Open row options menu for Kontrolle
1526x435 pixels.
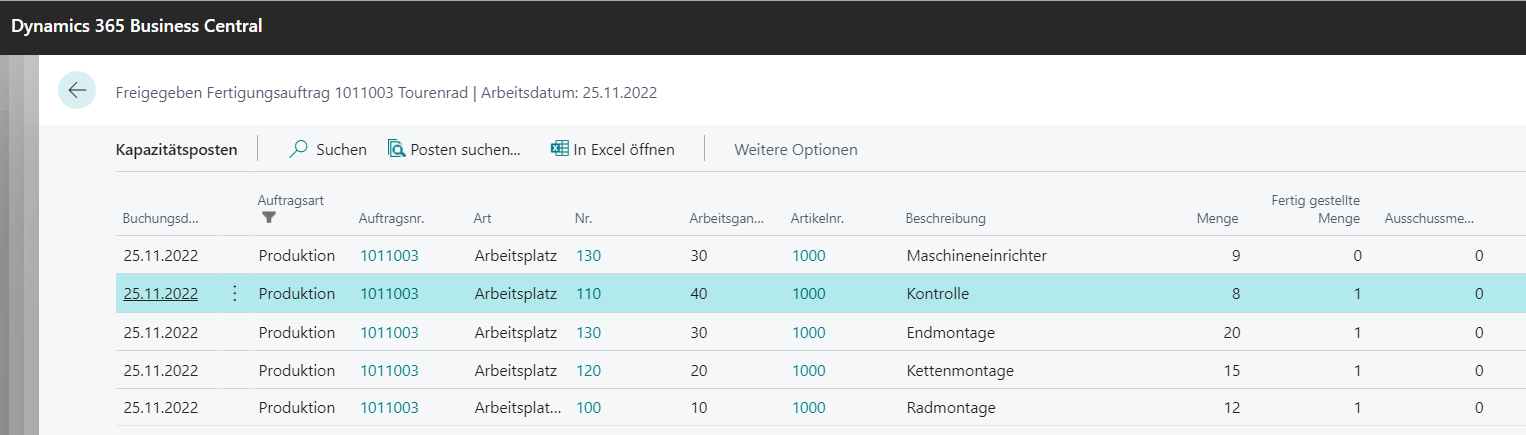[235, 294]
